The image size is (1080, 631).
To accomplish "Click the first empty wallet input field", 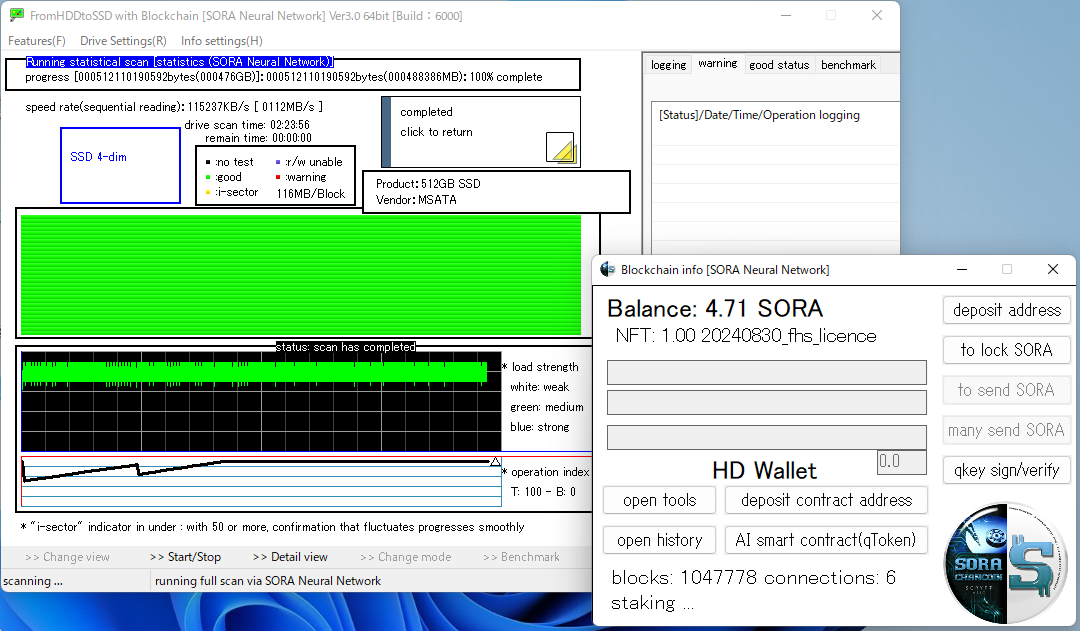I will 767,372.
